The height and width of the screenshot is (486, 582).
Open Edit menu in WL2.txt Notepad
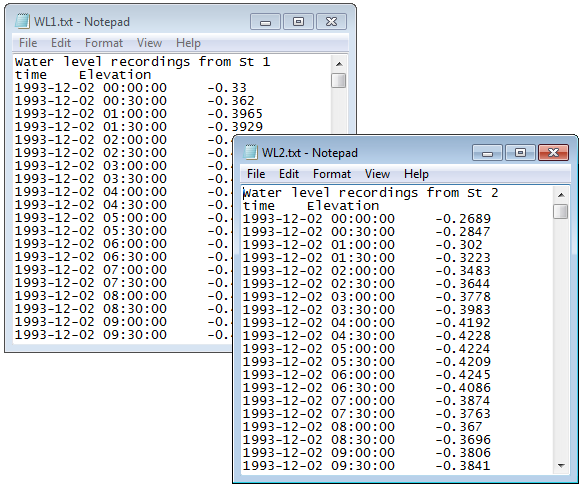(x=289, y=174)
